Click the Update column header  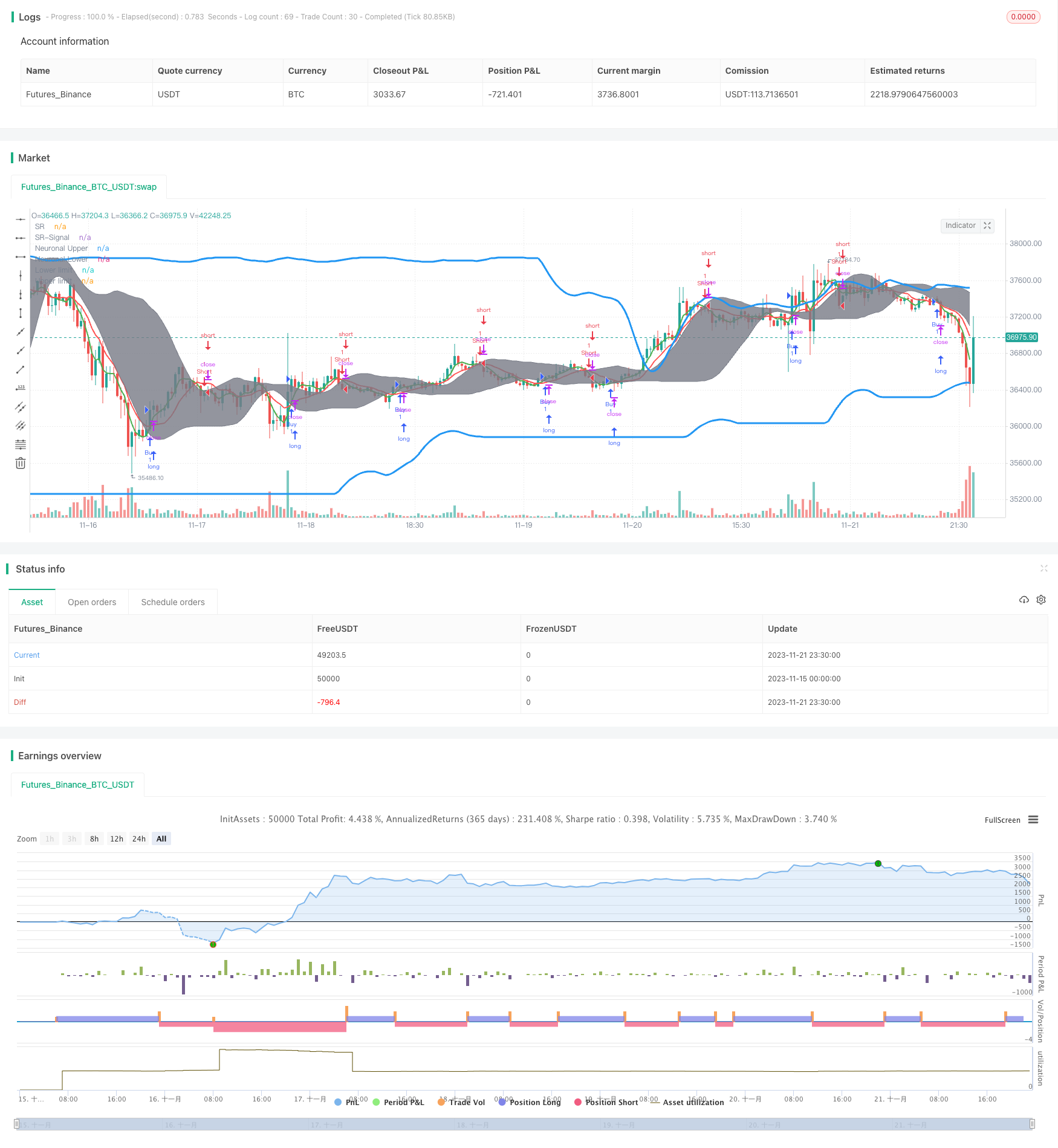[905, 629]
